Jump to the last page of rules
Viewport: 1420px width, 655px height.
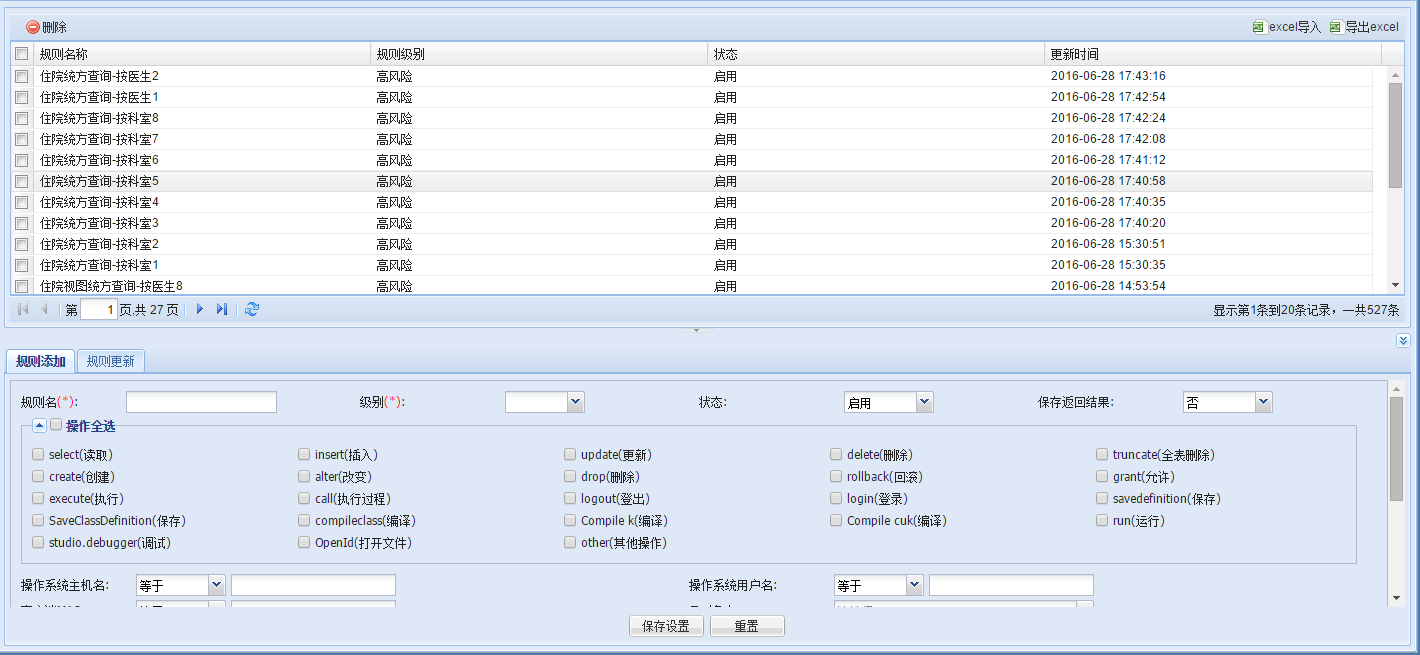222,310
